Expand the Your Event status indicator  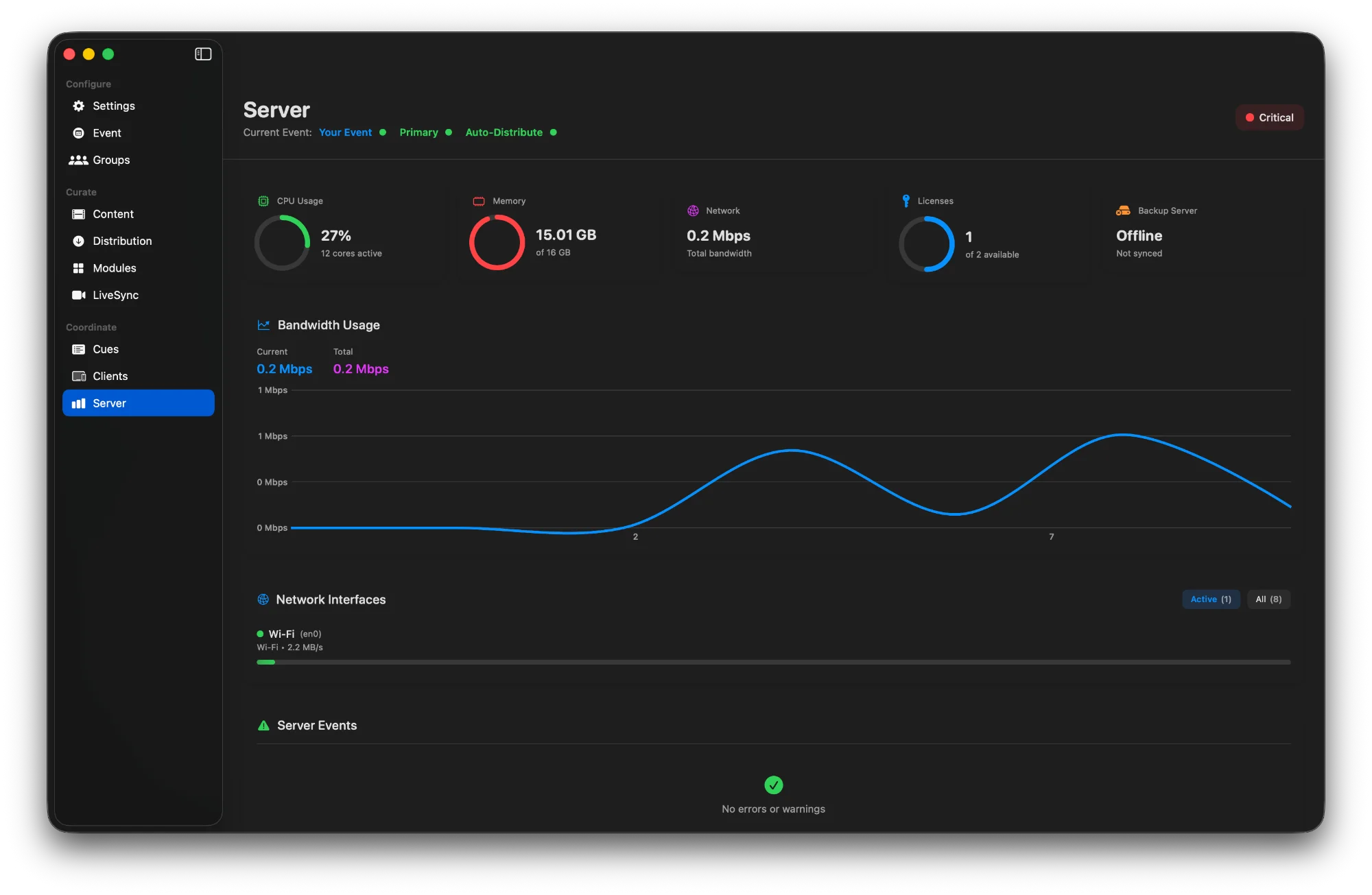point(353,132)
